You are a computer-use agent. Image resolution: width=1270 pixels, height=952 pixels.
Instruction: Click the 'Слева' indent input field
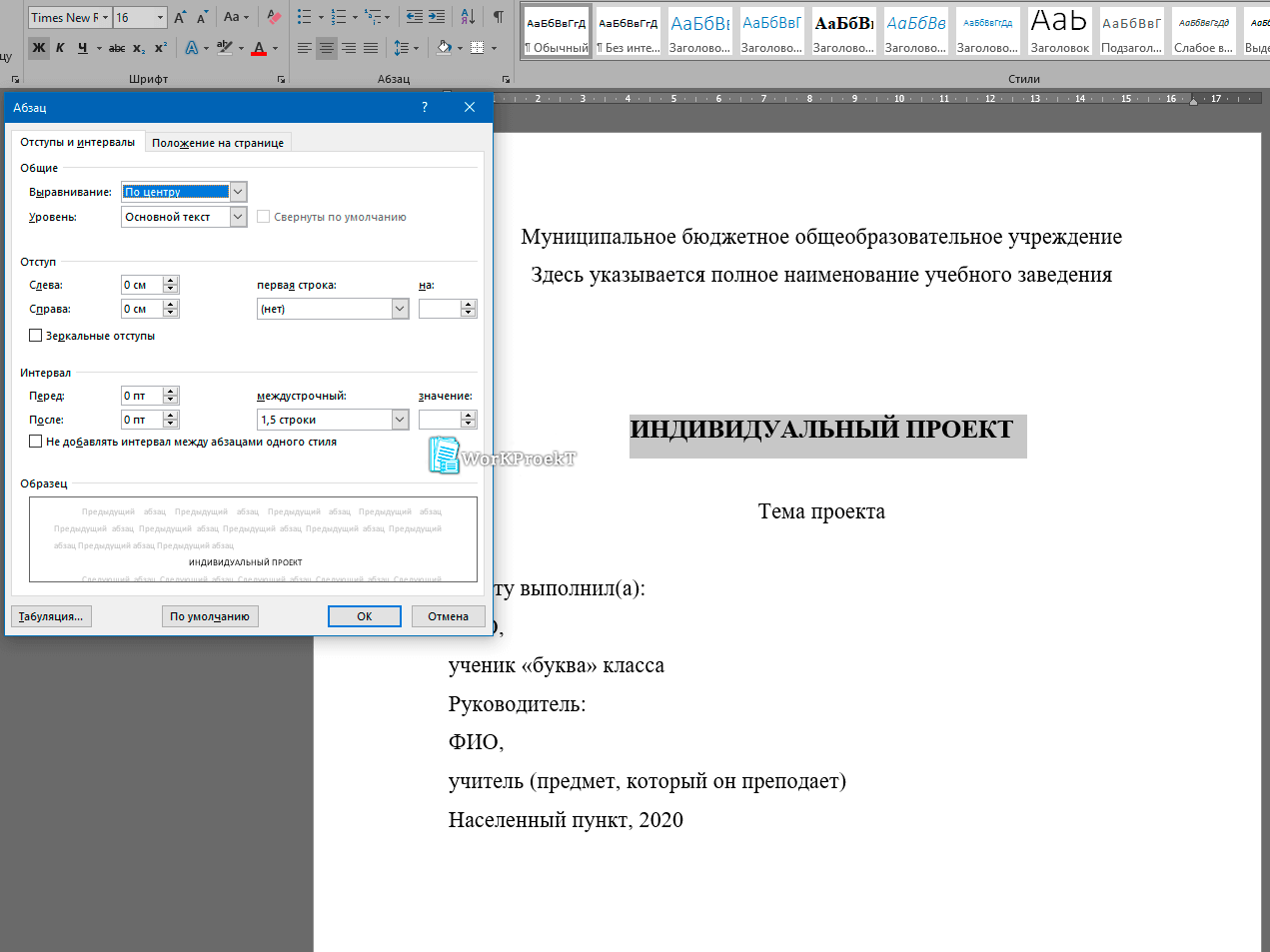tap(142, 285)
